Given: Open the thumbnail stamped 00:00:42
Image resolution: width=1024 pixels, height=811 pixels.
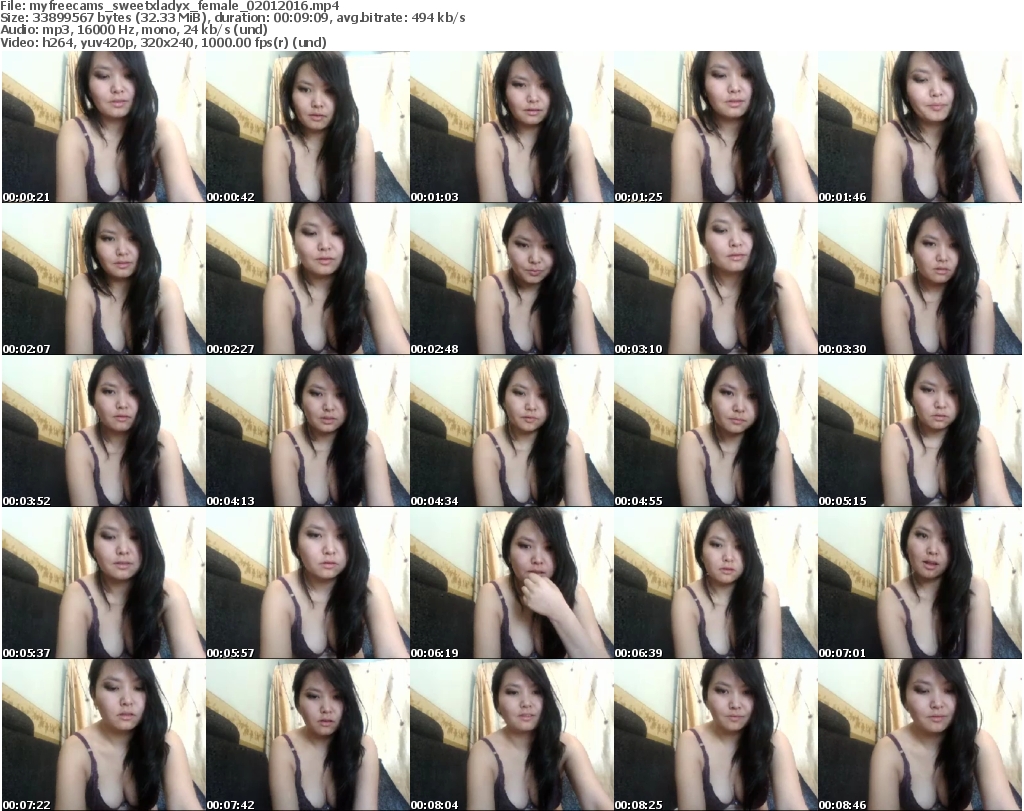Looking at the screenshot, I should (308, 127).
